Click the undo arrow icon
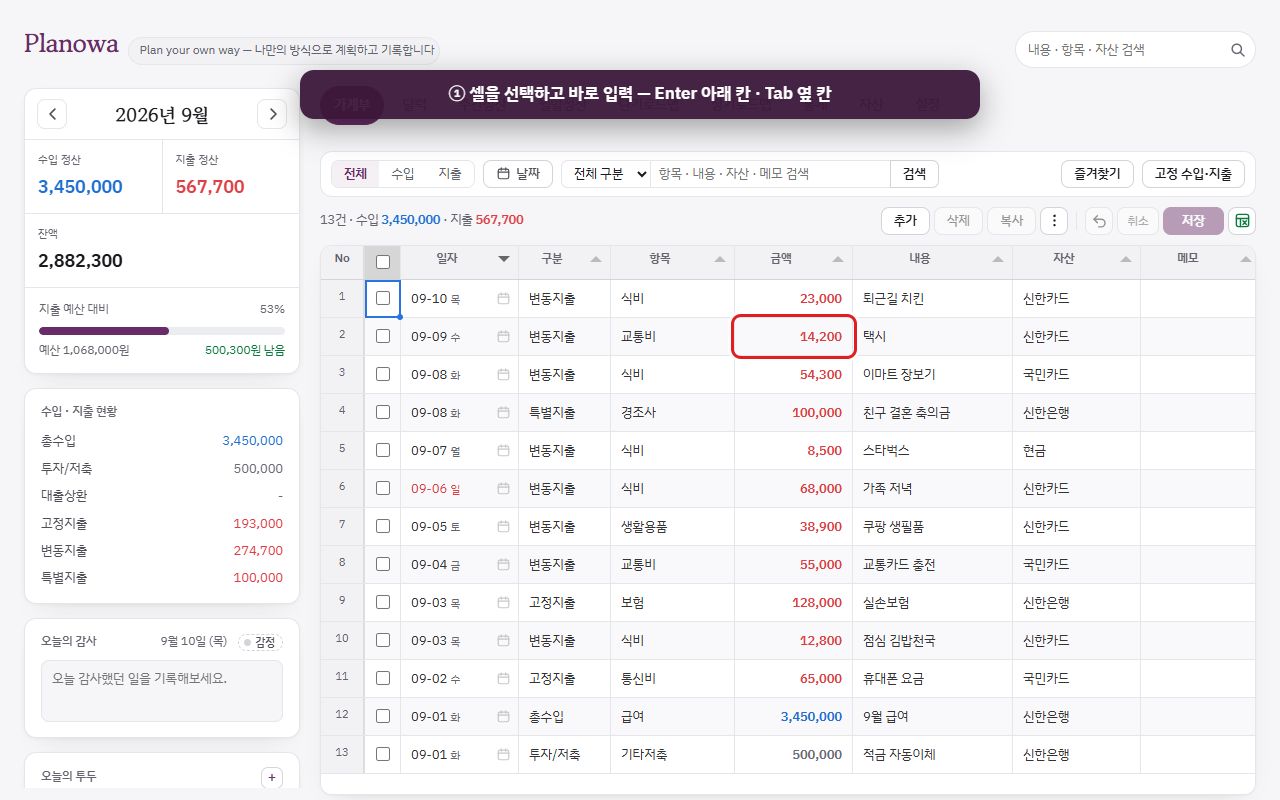The image size is (1280, 800). 1099,221
